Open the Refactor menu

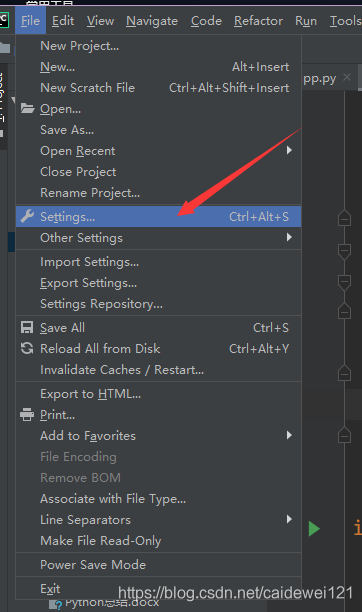pos(258,20)
